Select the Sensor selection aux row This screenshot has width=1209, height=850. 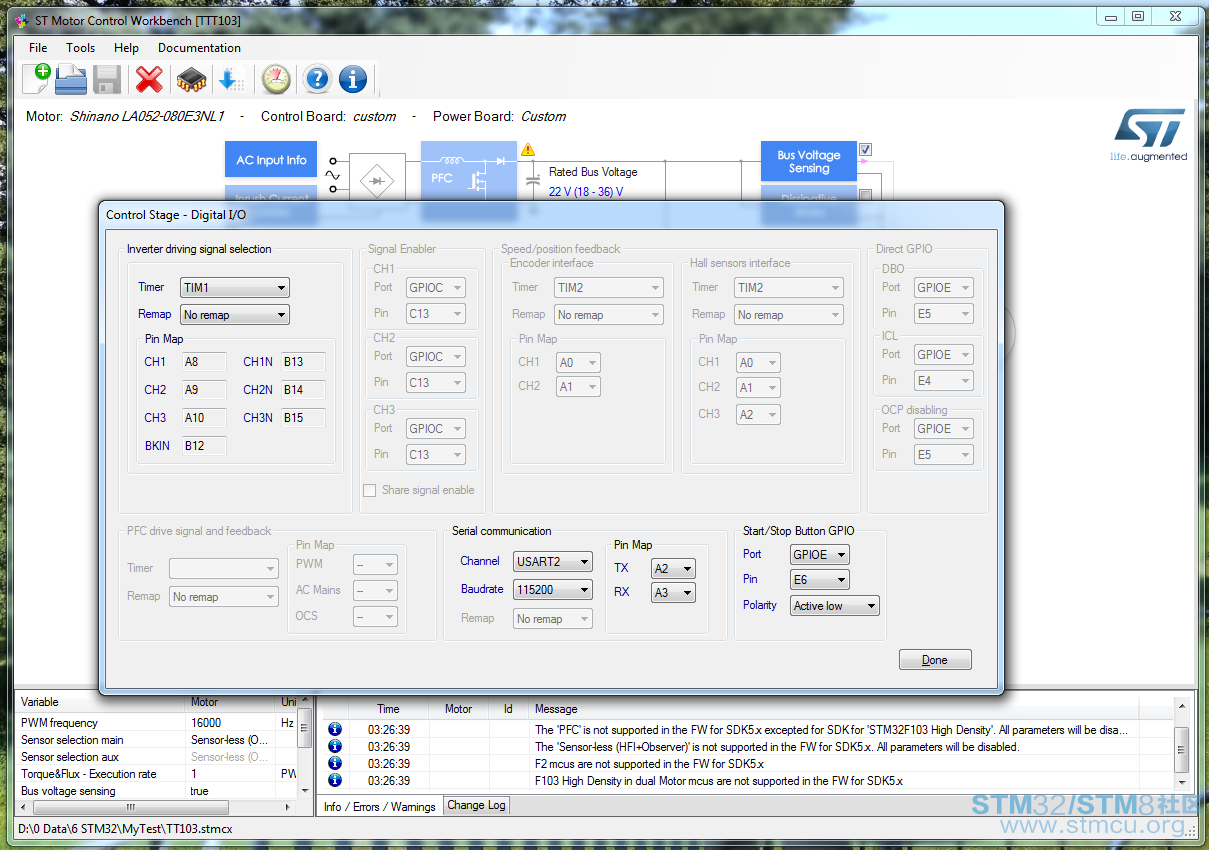(x=157, y=757)
